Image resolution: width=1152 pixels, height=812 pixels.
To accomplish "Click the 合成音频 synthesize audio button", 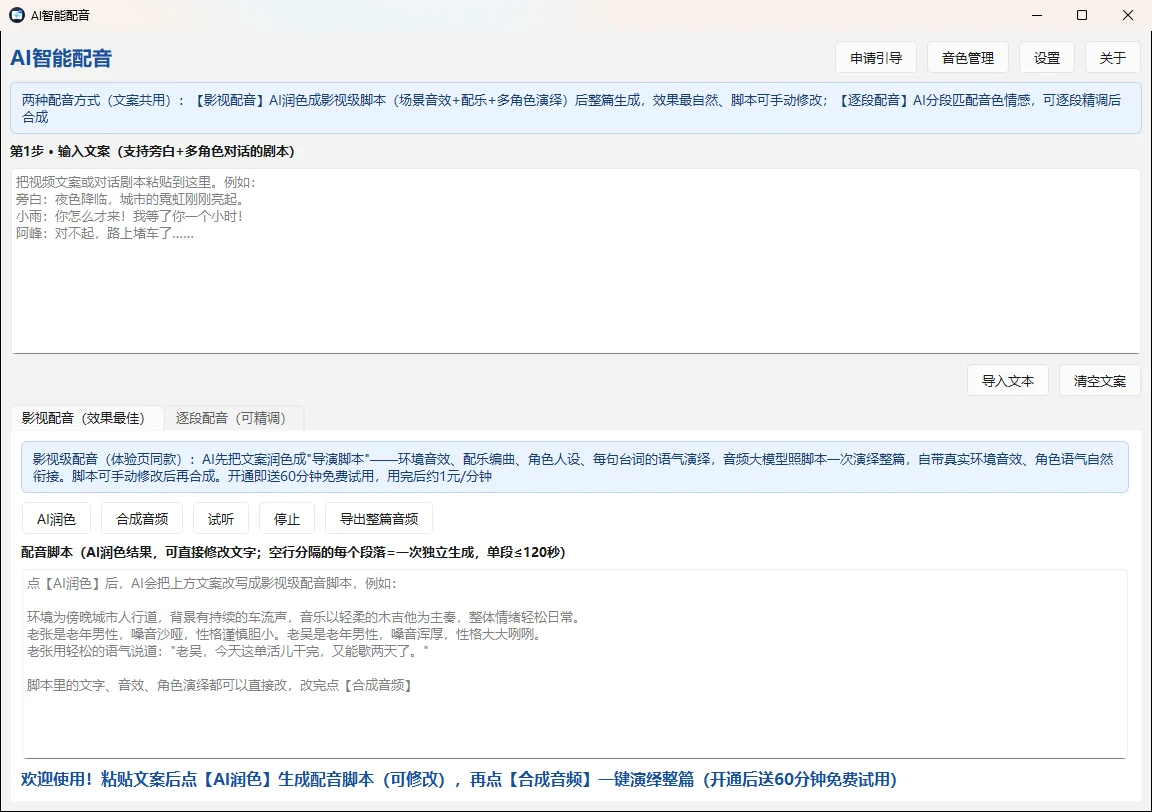I will [142, 519].
